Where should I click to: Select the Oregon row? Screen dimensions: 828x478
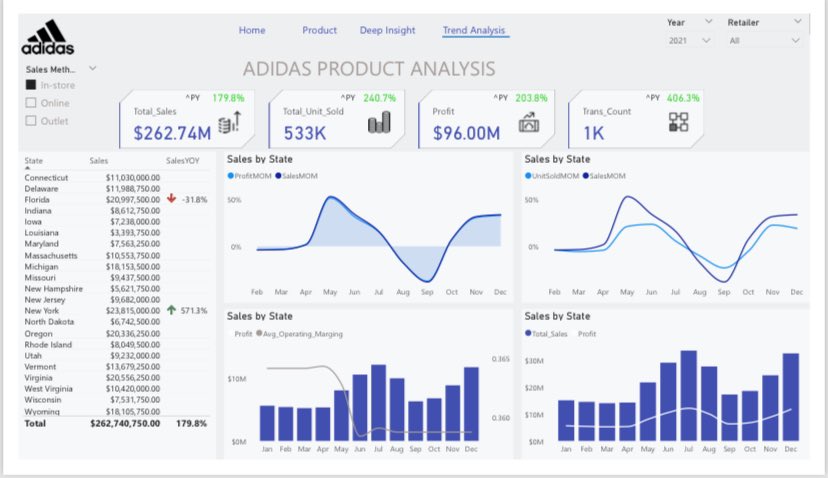tap(116, 334)
